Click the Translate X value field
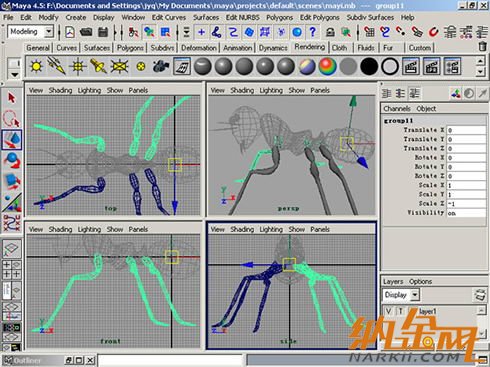This screenshot has width=490, height=367. click(466, 130)
